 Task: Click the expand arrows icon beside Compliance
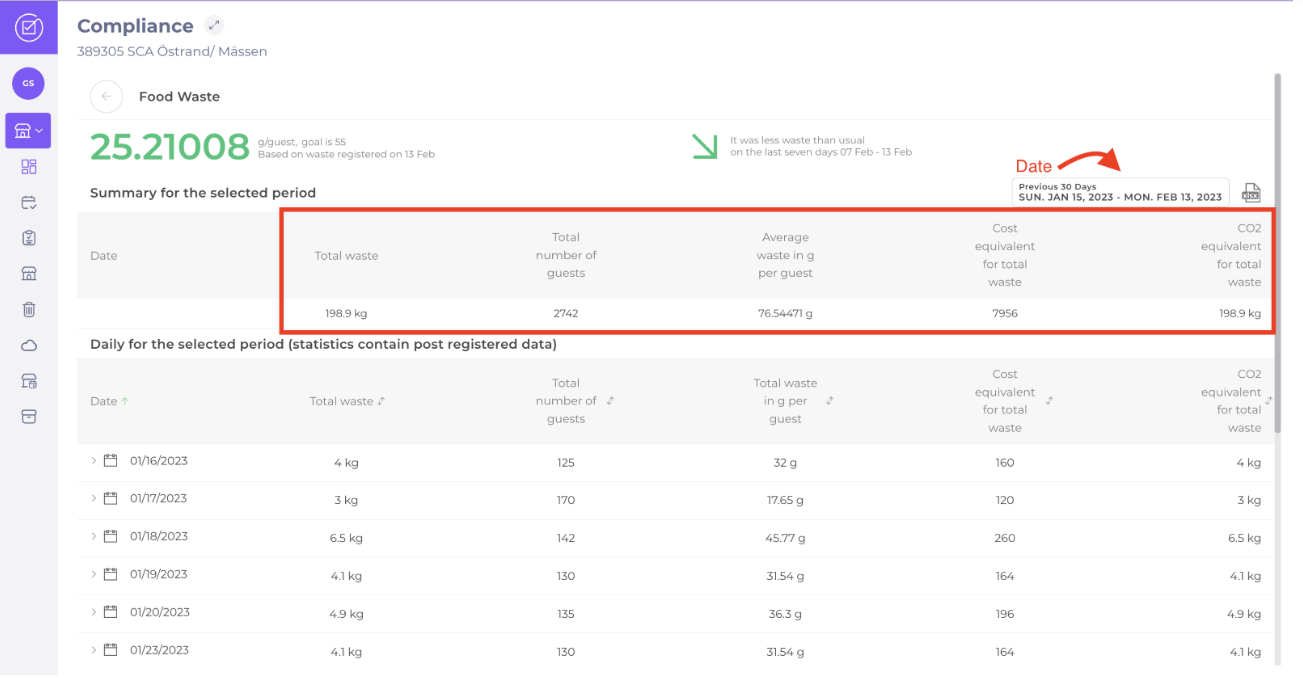(214, 25)
